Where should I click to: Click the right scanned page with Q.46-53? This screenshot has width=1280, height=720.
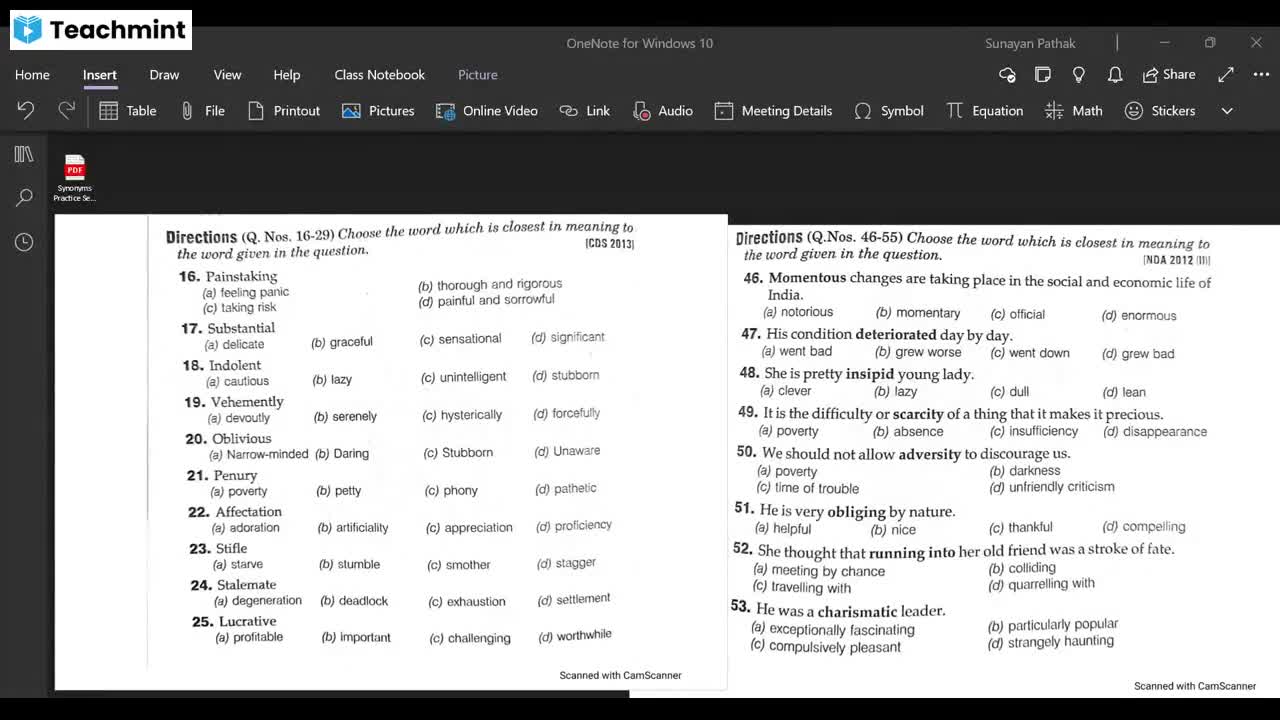tap(1004, 461)
